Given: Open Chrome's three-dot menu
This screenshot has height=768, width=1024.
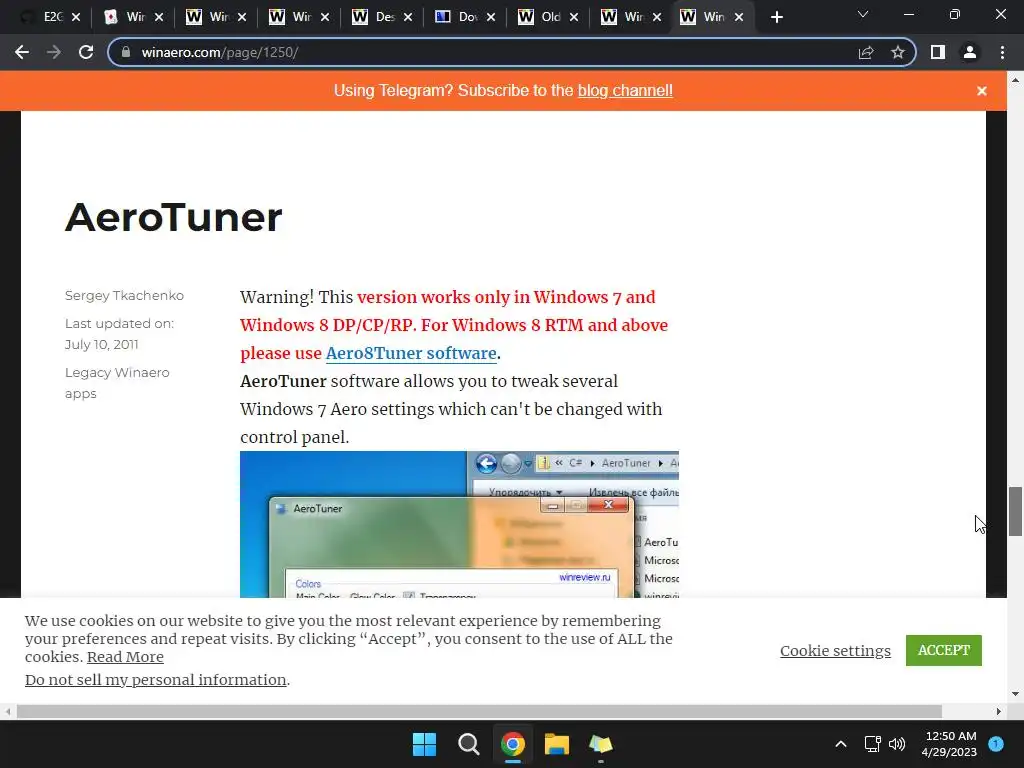Looking at the screenshot, I should [x=1002, y=52].
